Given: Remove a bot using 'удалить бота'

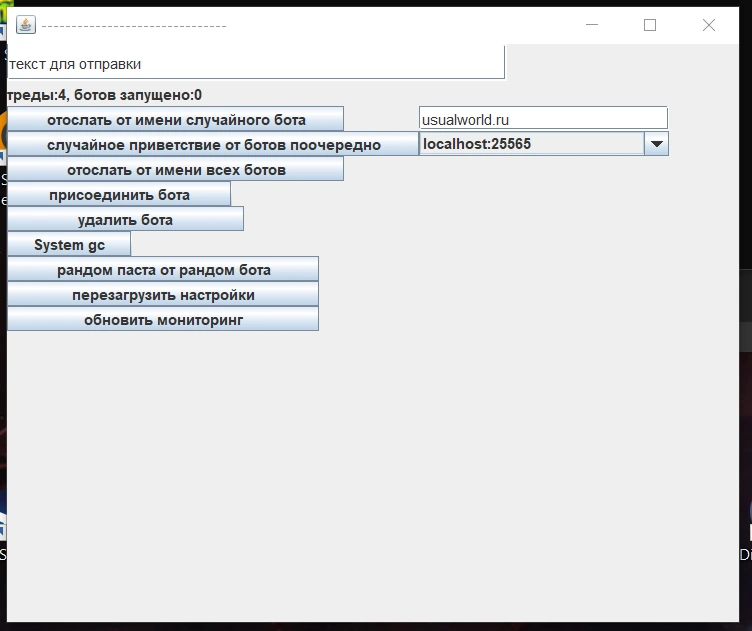Looking at the screenshot, I should [125, 220].
